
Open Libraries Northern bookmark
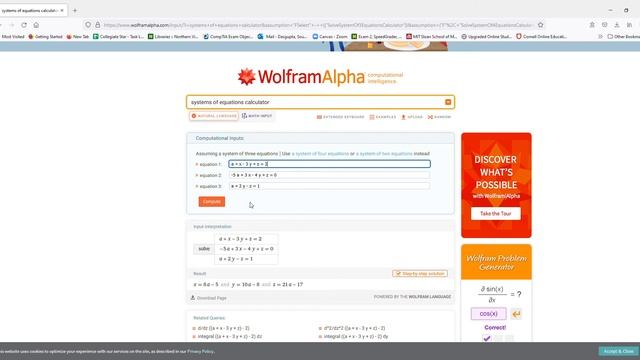[173, 36]
